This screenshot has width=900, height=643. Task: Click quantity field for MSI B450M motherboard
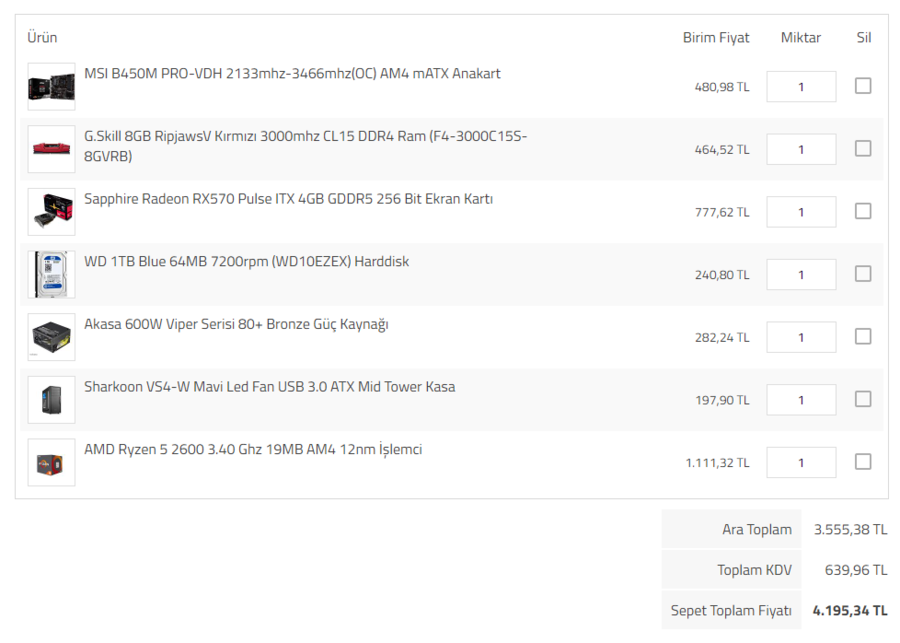801,87
